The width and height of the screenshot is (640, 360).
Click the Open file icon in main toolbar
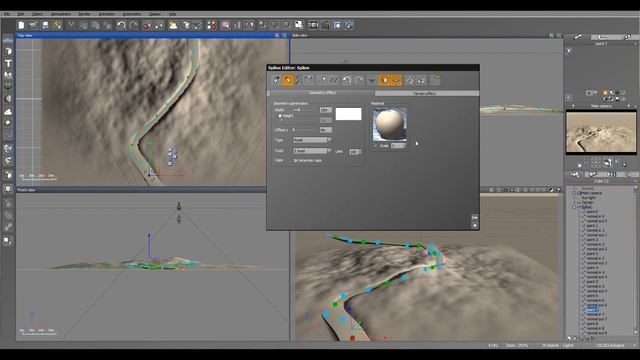point(33,25)
